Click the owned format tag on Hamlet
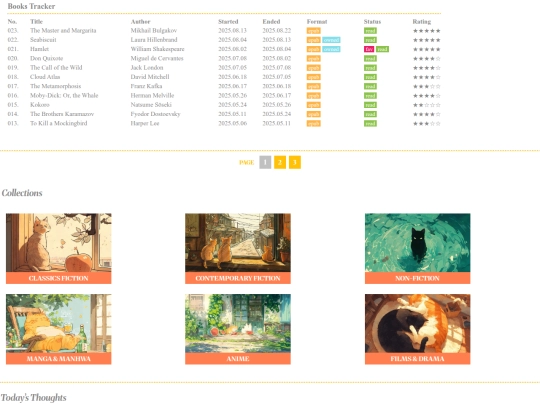 coord(331,49)
